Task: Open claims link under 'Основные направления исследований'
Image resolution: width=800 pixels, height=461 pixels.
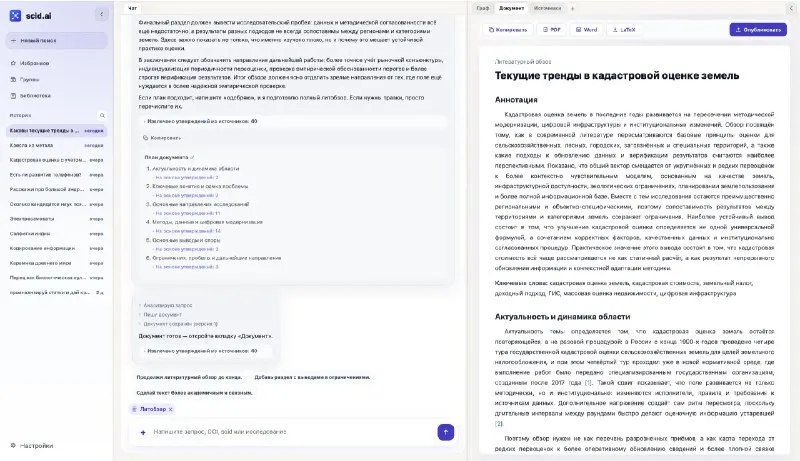Action: (188, 213)
